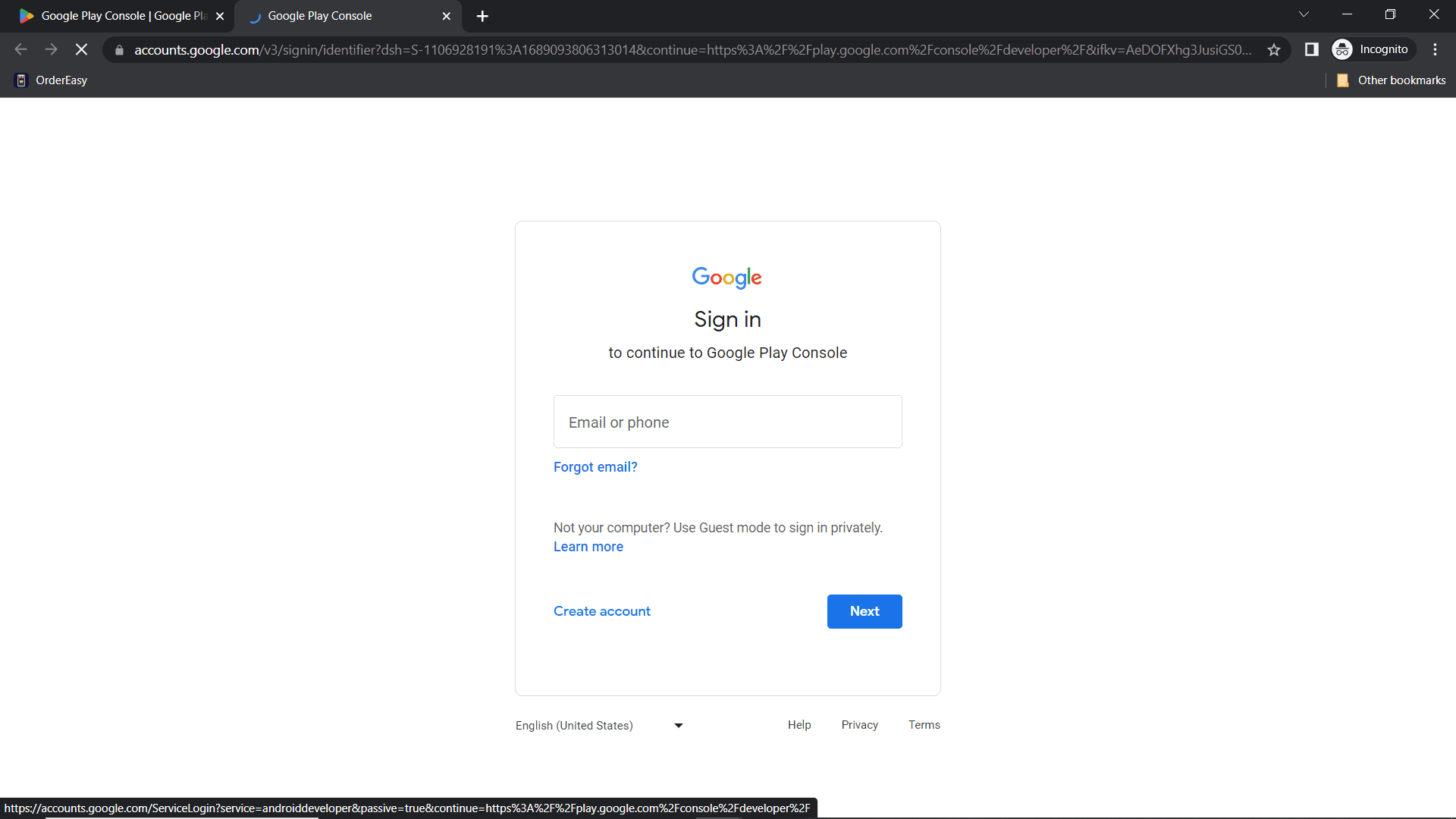This screenshot has height=819, width=1456.
Task: Close the second Google Play Console tab
Action: pos(446,16)
